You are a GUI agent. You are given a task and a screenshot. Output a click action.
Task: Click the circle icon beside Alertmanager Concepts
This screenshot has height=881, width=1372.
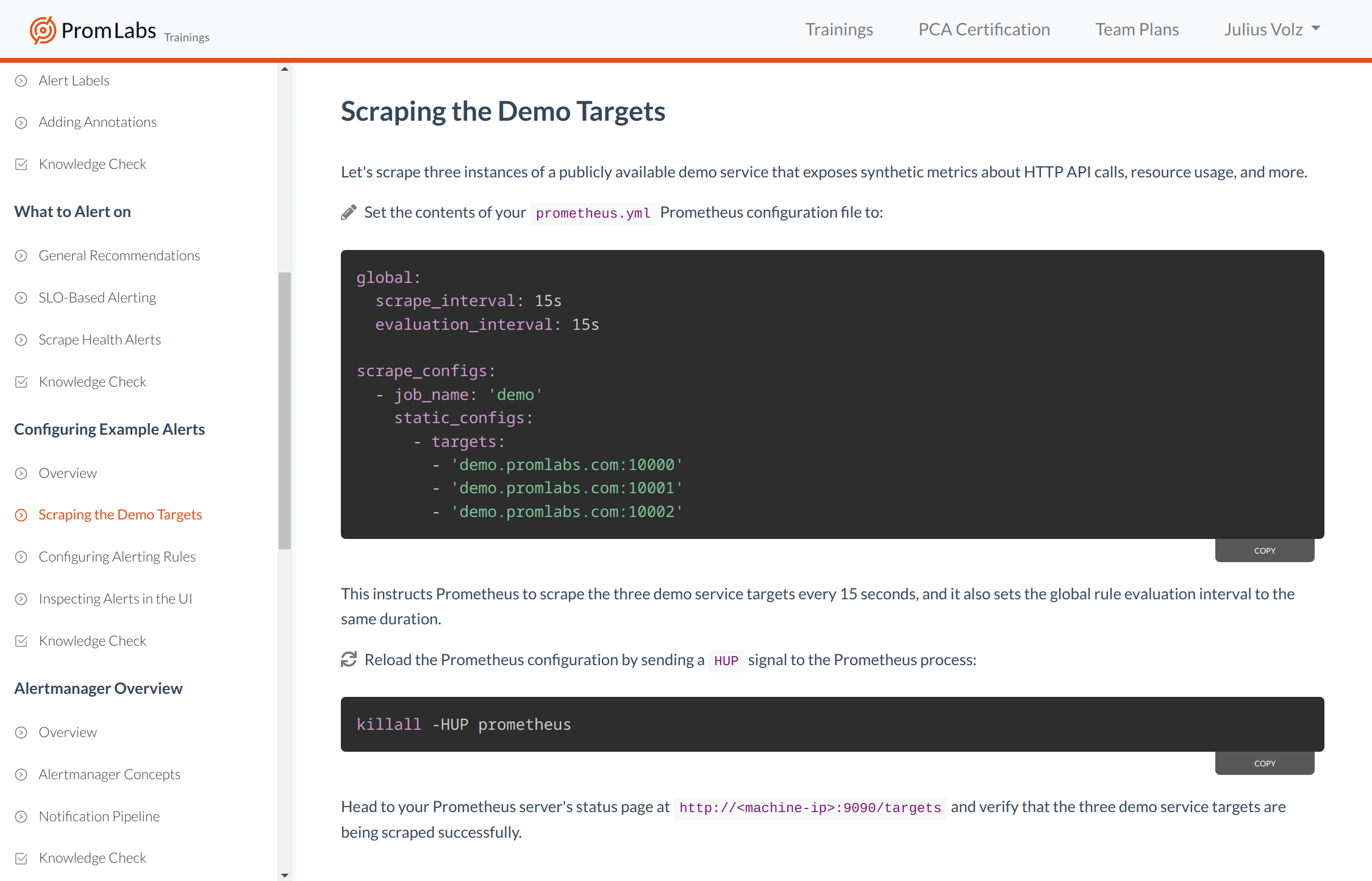pyautogui.click(x=21, y=774)
